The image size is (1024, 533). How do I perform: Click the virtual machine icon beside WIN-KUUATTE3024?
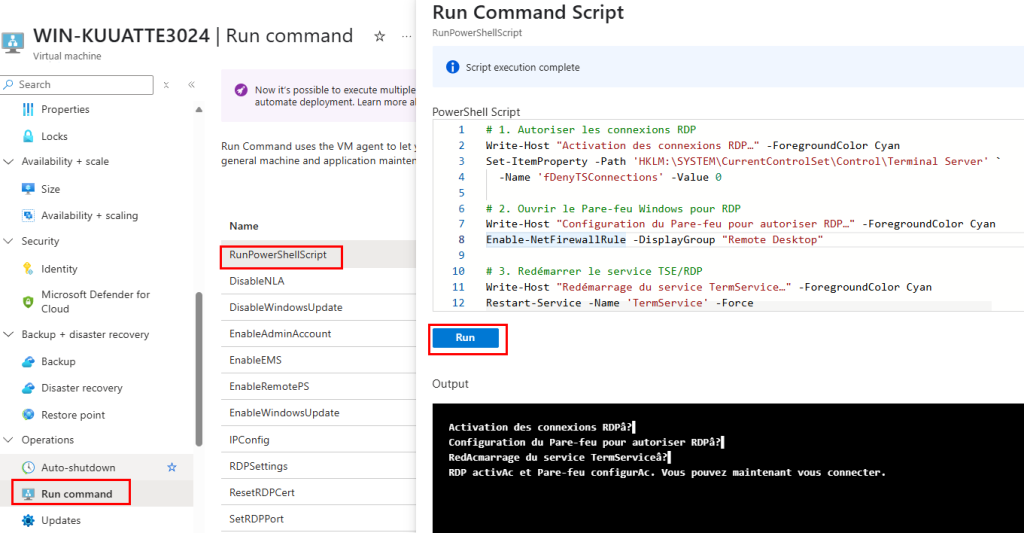coord(12,42)
